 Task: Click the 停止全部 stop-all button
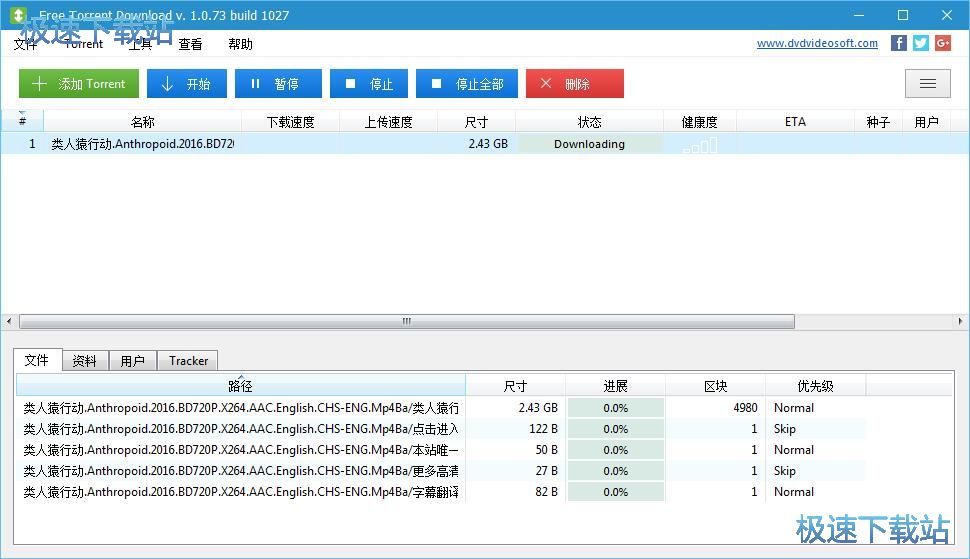[467, 83]
